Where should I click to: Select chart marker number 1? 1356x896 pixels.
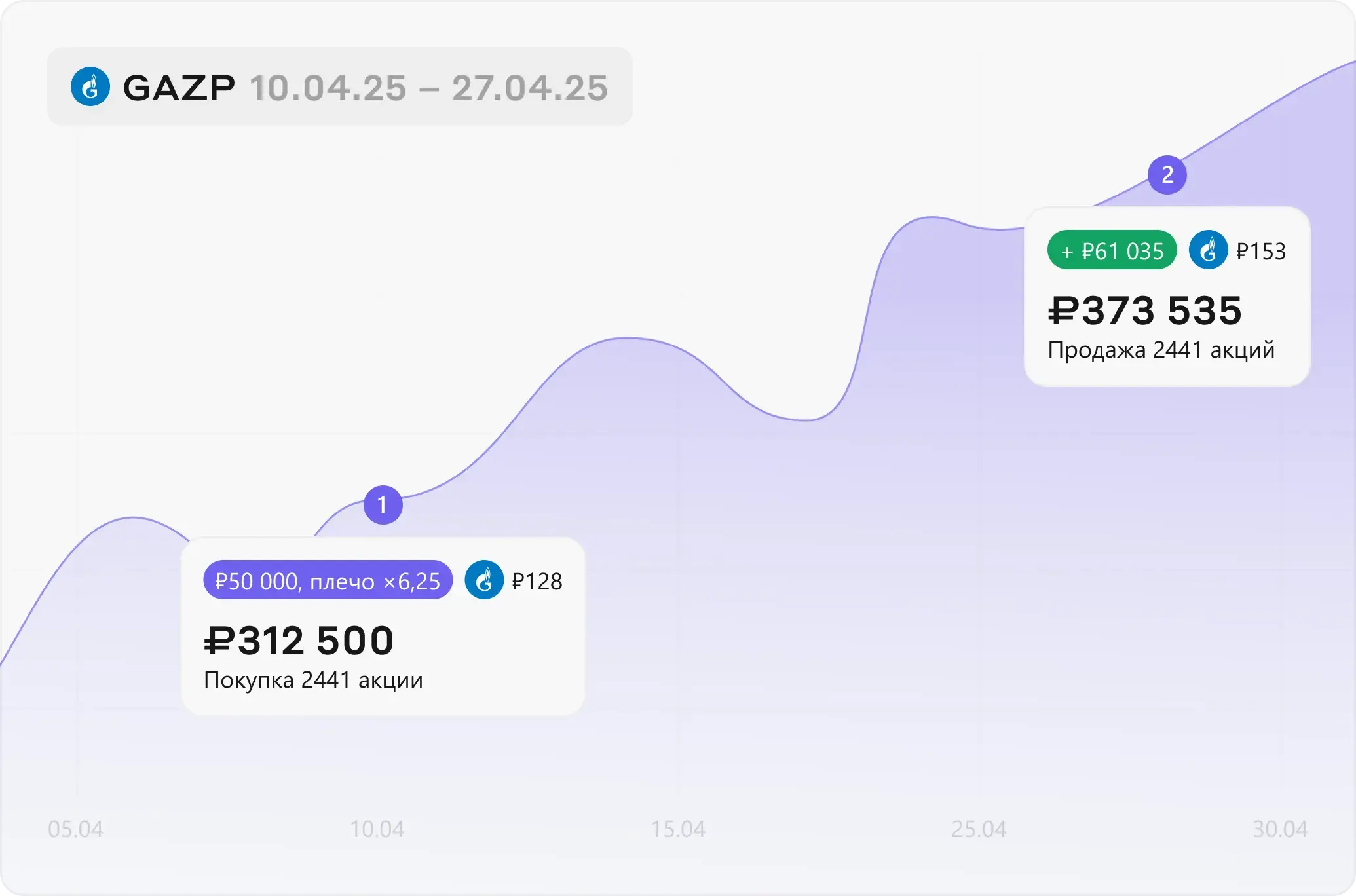[383, 505]
